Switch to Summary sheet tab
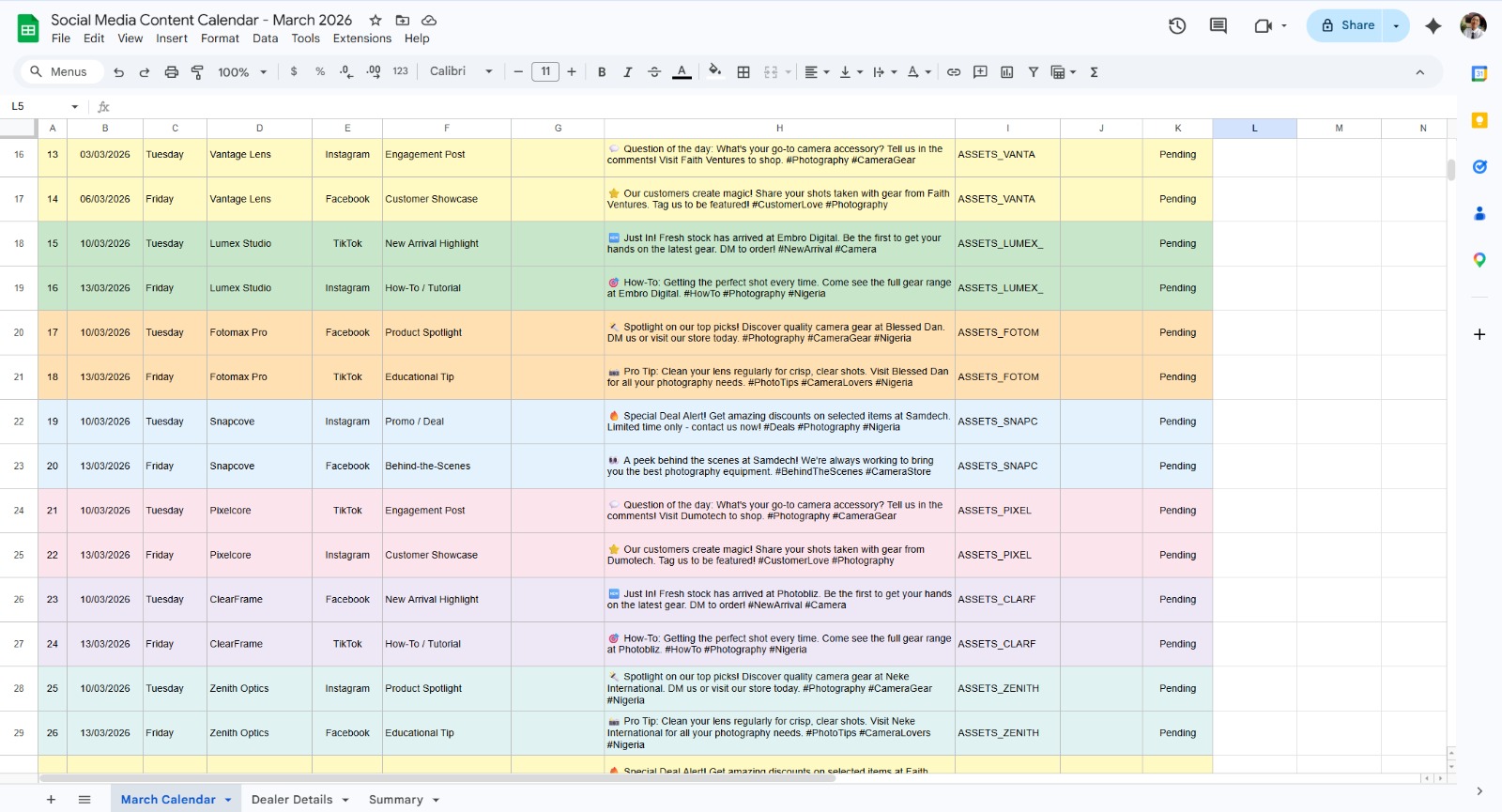The height and width of the screenshot is (812, 1502). coord(395,800)
